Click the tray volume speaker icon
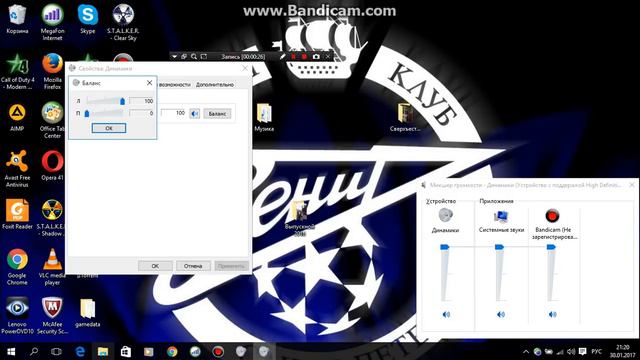 coord(571,351)
